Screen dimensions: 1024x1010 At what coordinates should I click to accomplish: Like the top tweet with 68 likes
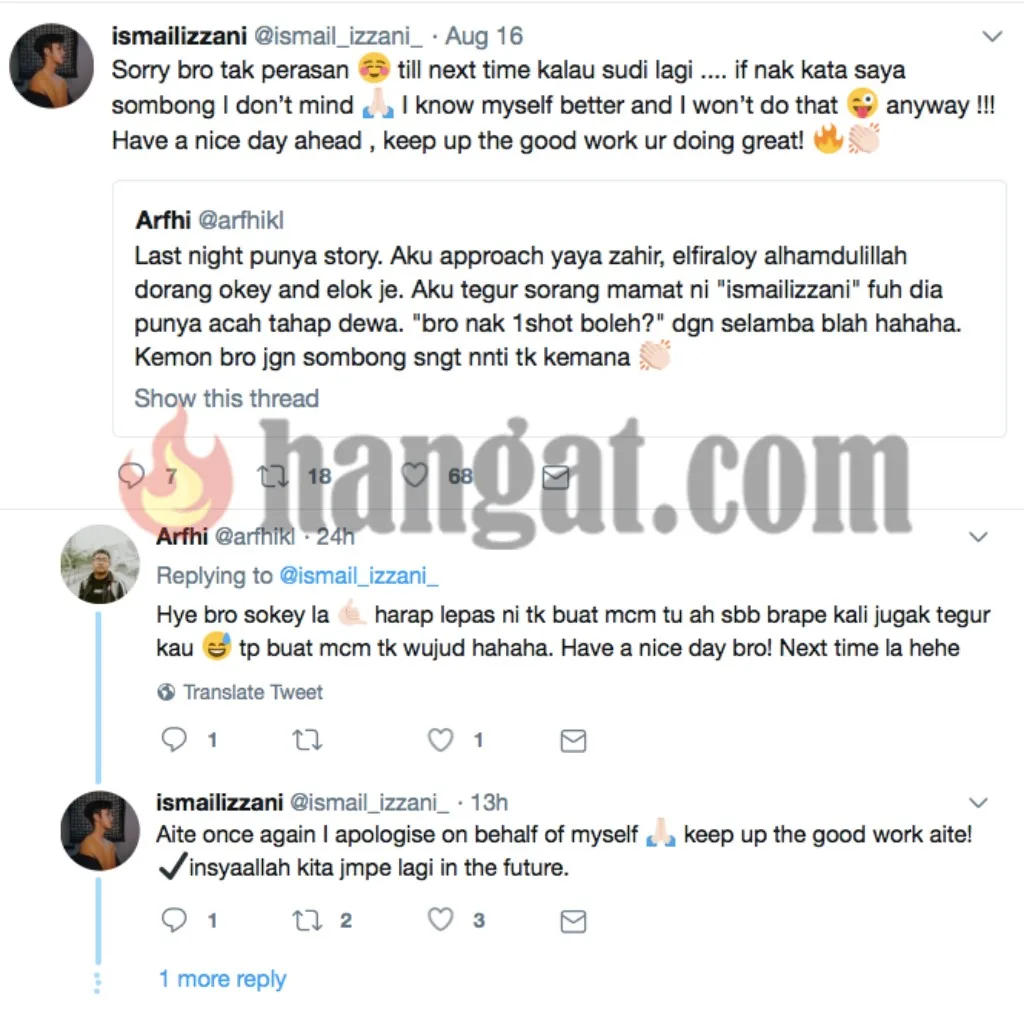(x=414, y=475)
